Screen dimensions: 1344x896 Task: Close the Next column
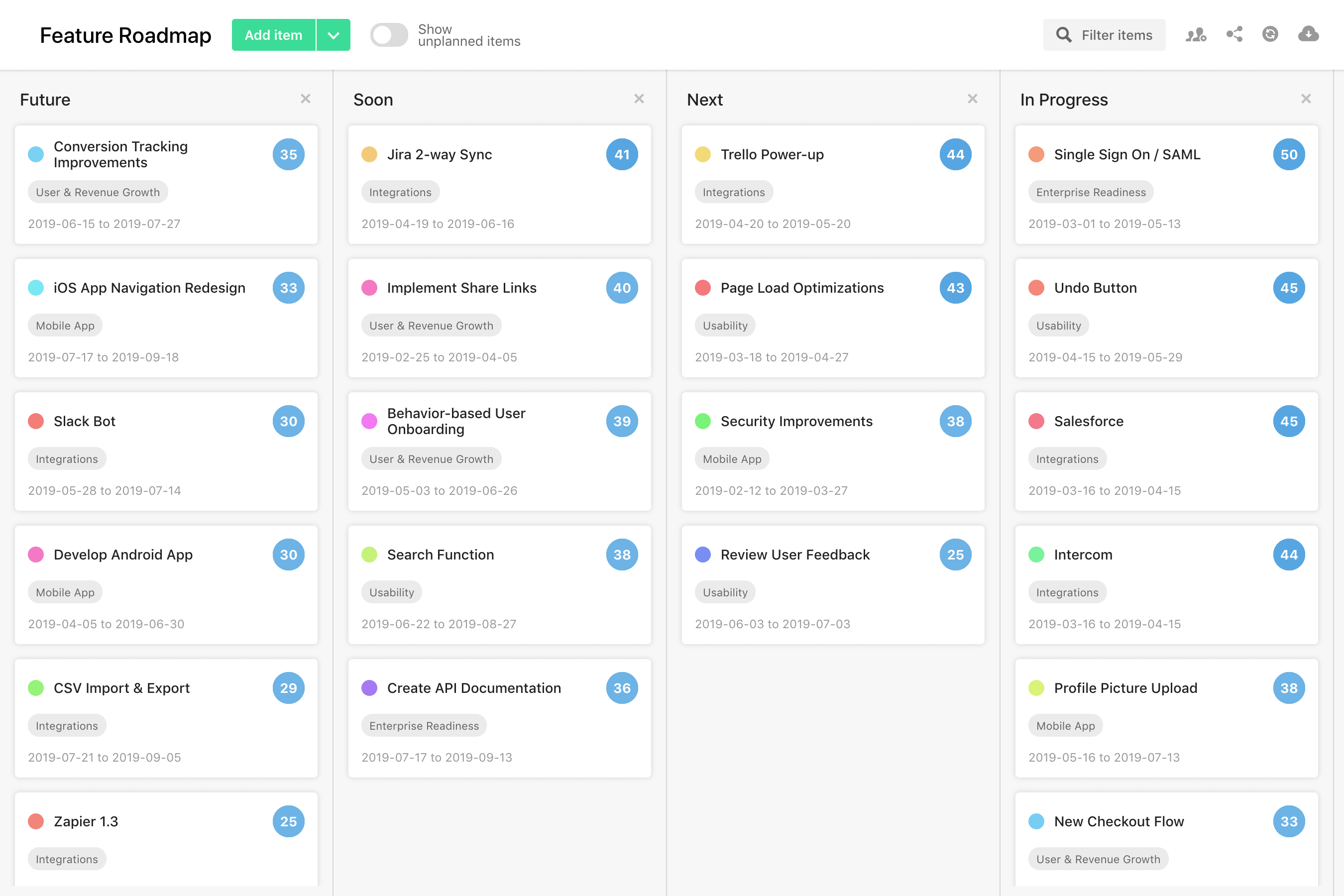tap(973, 98)
